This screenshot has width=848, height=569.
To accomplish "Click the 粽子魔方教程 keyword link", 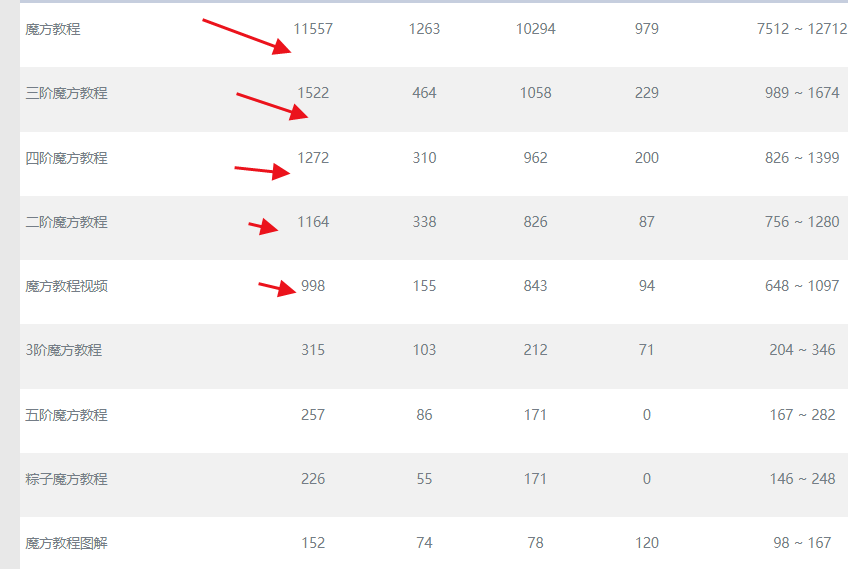I will [x=66, y=479].
